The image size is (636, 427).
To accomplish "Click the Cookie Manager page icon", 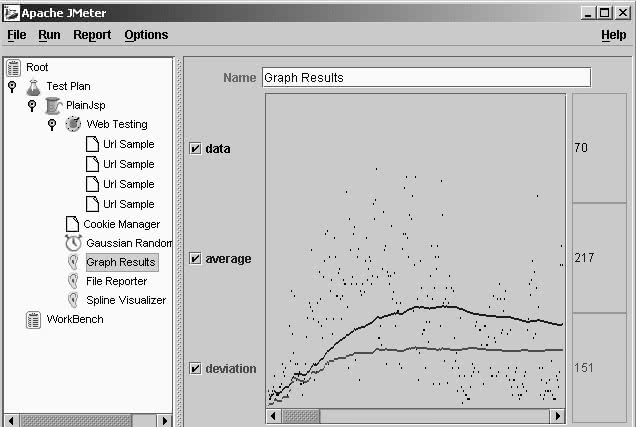I will tap(73, 224).
